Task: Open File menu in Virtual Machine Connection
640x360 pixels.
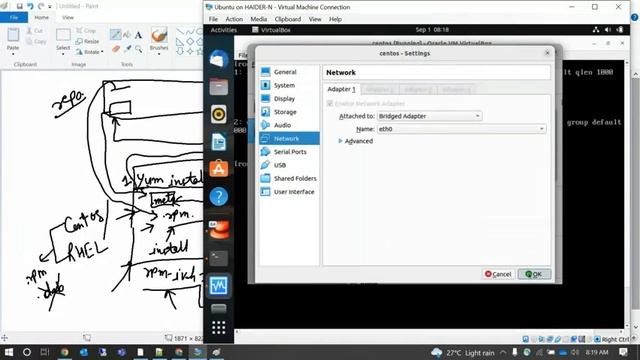Action: (x=213, y=19)
